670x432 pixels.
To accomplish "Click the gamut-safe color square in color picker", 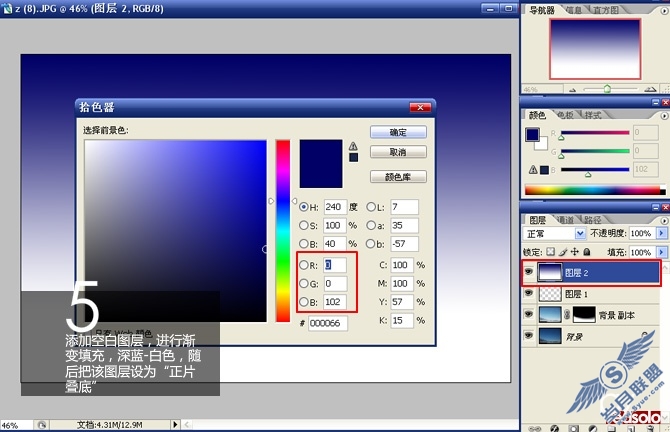I will coord(353,158).
